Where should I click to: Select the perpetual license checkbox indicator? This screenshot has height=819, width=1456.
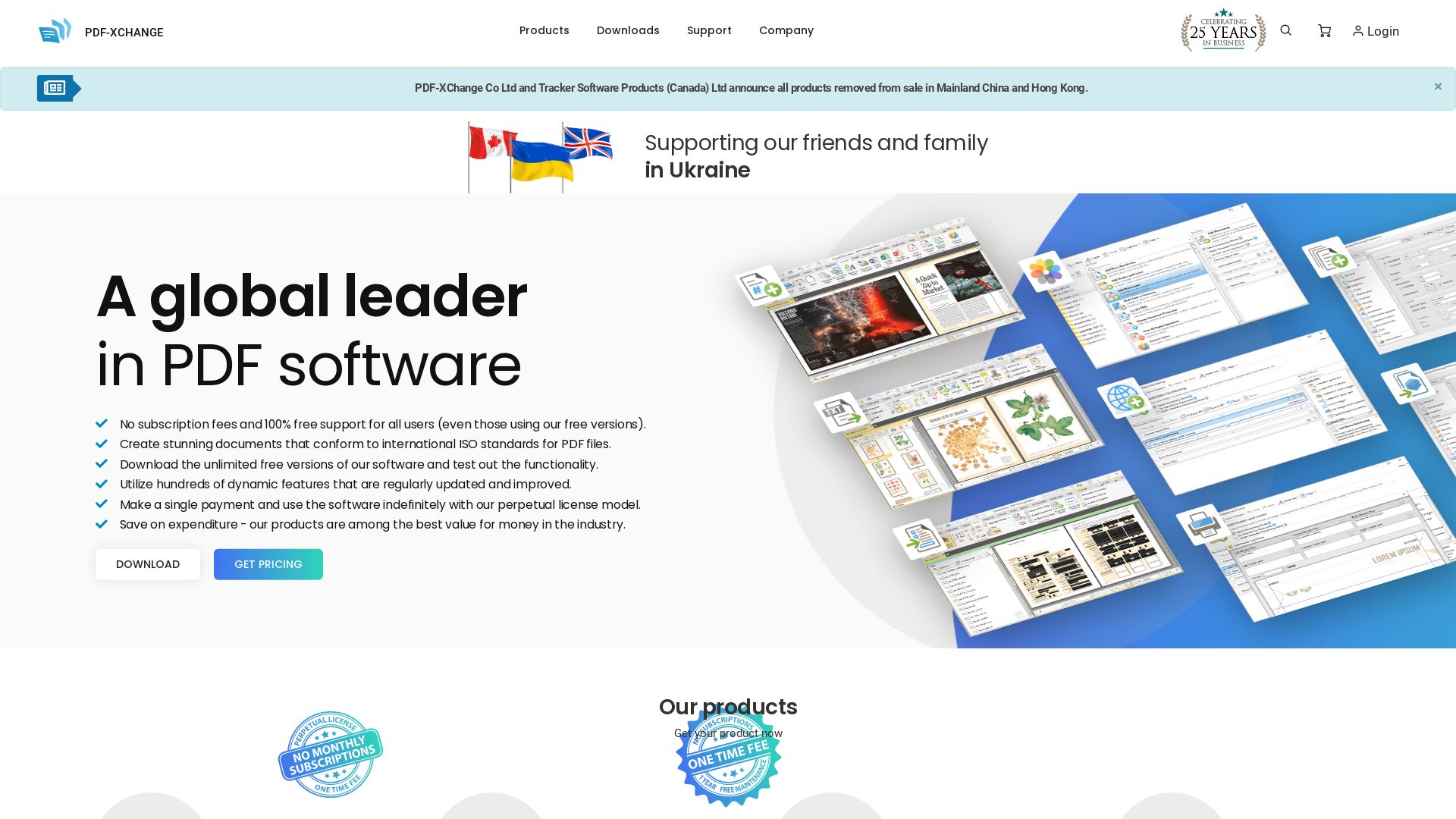tap(101, 503)
